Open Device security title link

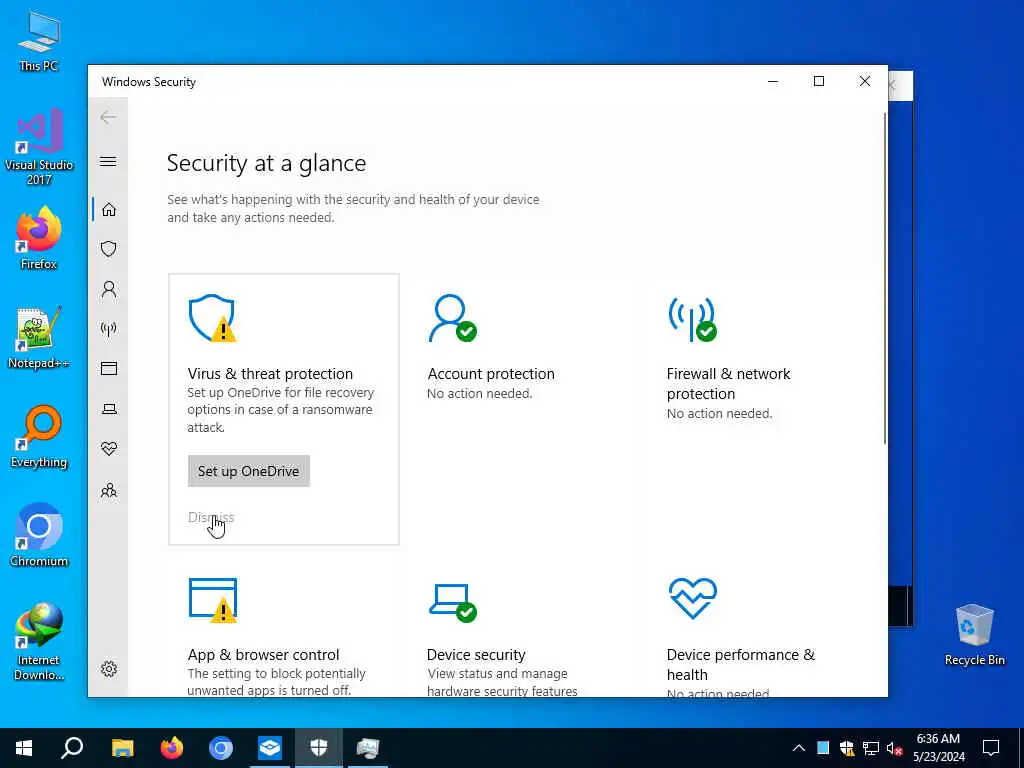coord(476,655)
